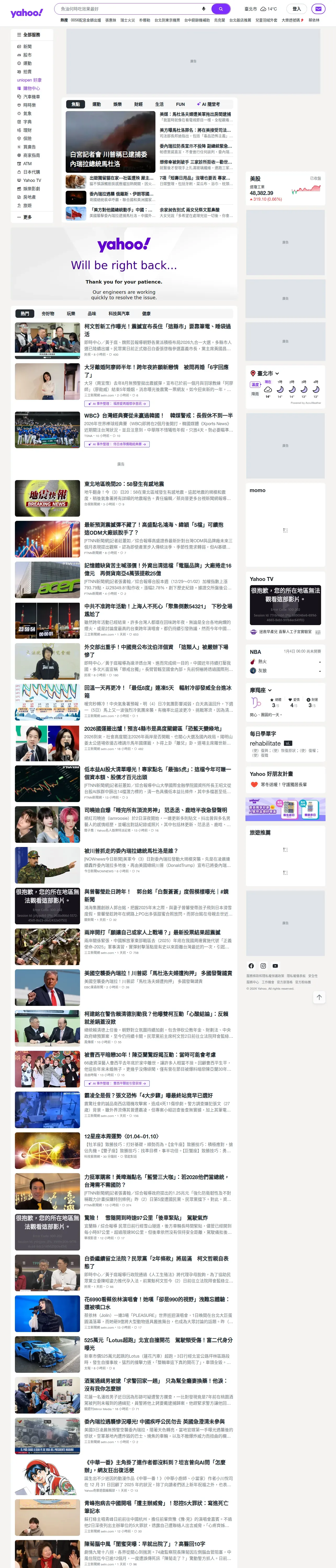Viewport: 336px width, 1568px height.
Task: Select the 夯好物 feed tab
Action: point(48,314)
